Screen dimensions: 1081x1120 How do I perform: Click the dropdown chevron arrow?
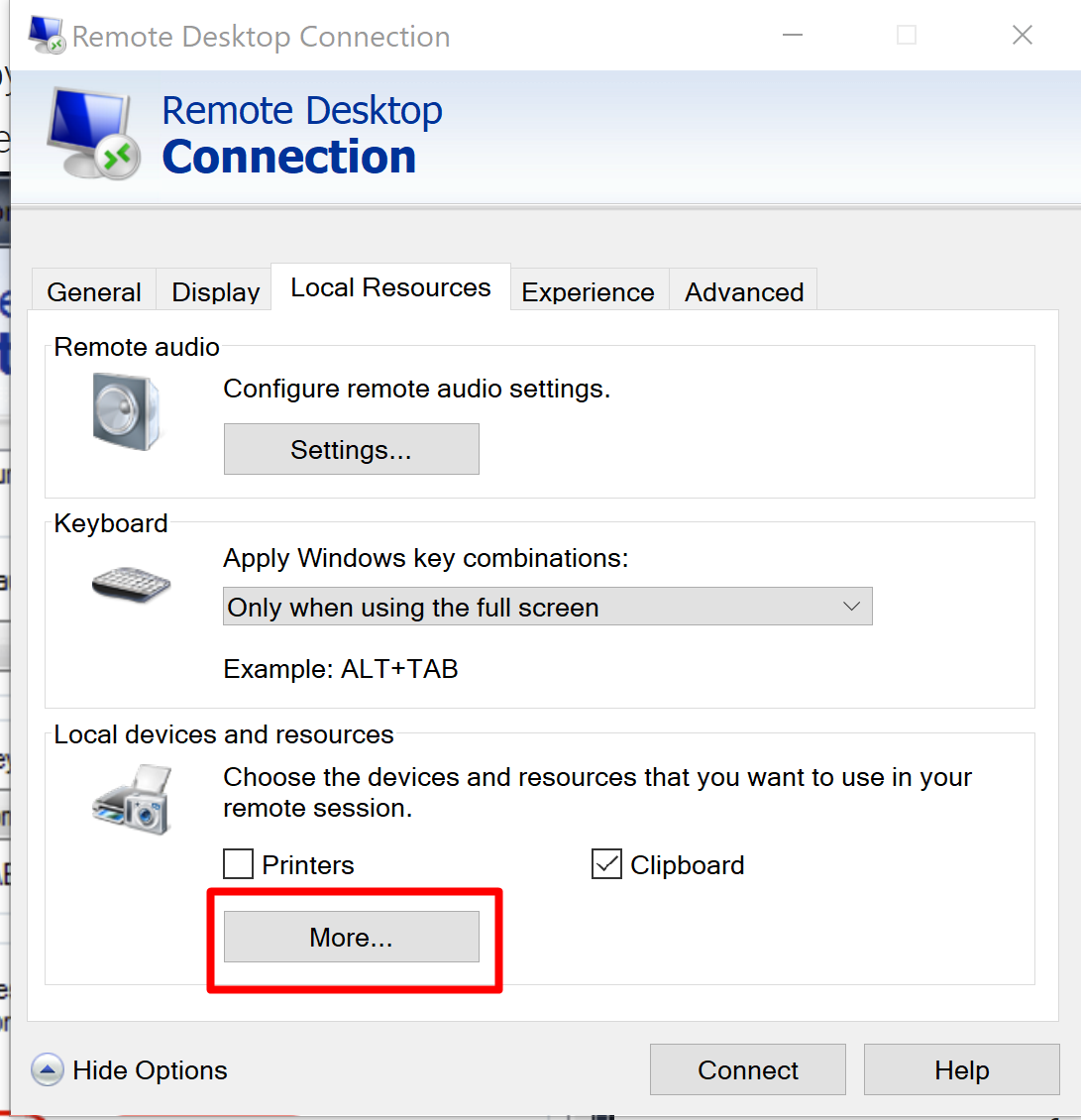pyautogui.click(x=850, y=607)
